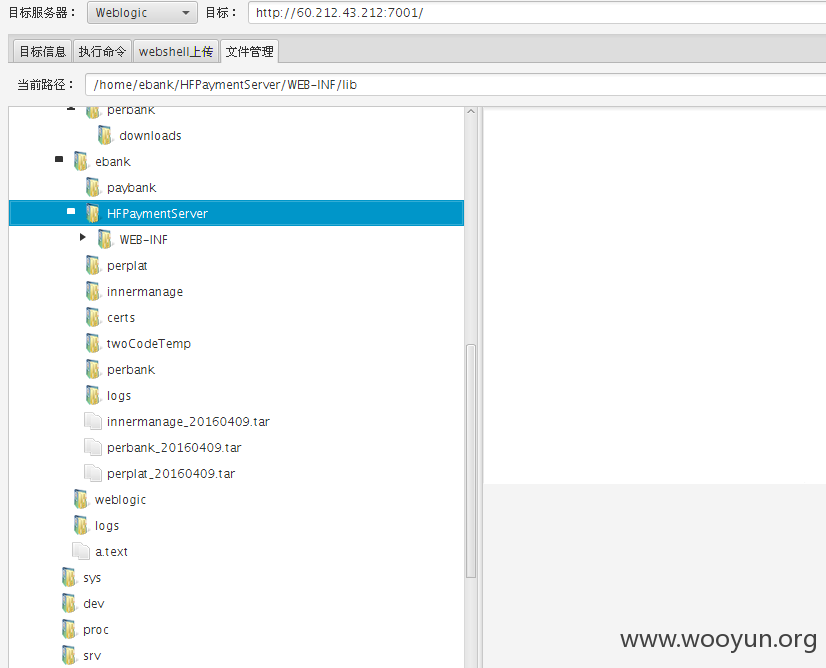Click the twoCodeTemp folder icon
This screenshot has width=826, height=668.
[93, 343]
